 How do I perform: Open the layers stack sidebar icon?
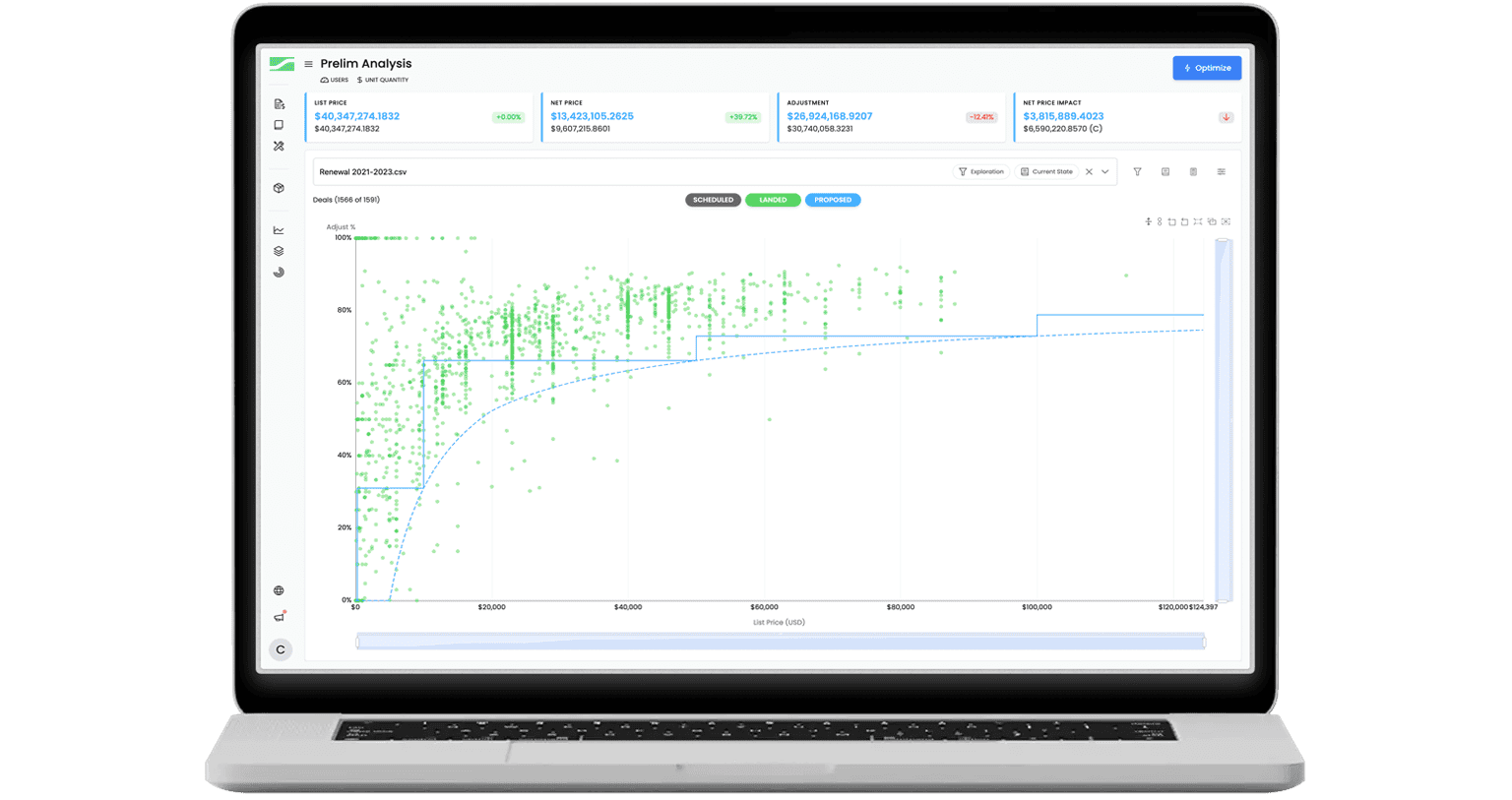(x=279, y=251)
